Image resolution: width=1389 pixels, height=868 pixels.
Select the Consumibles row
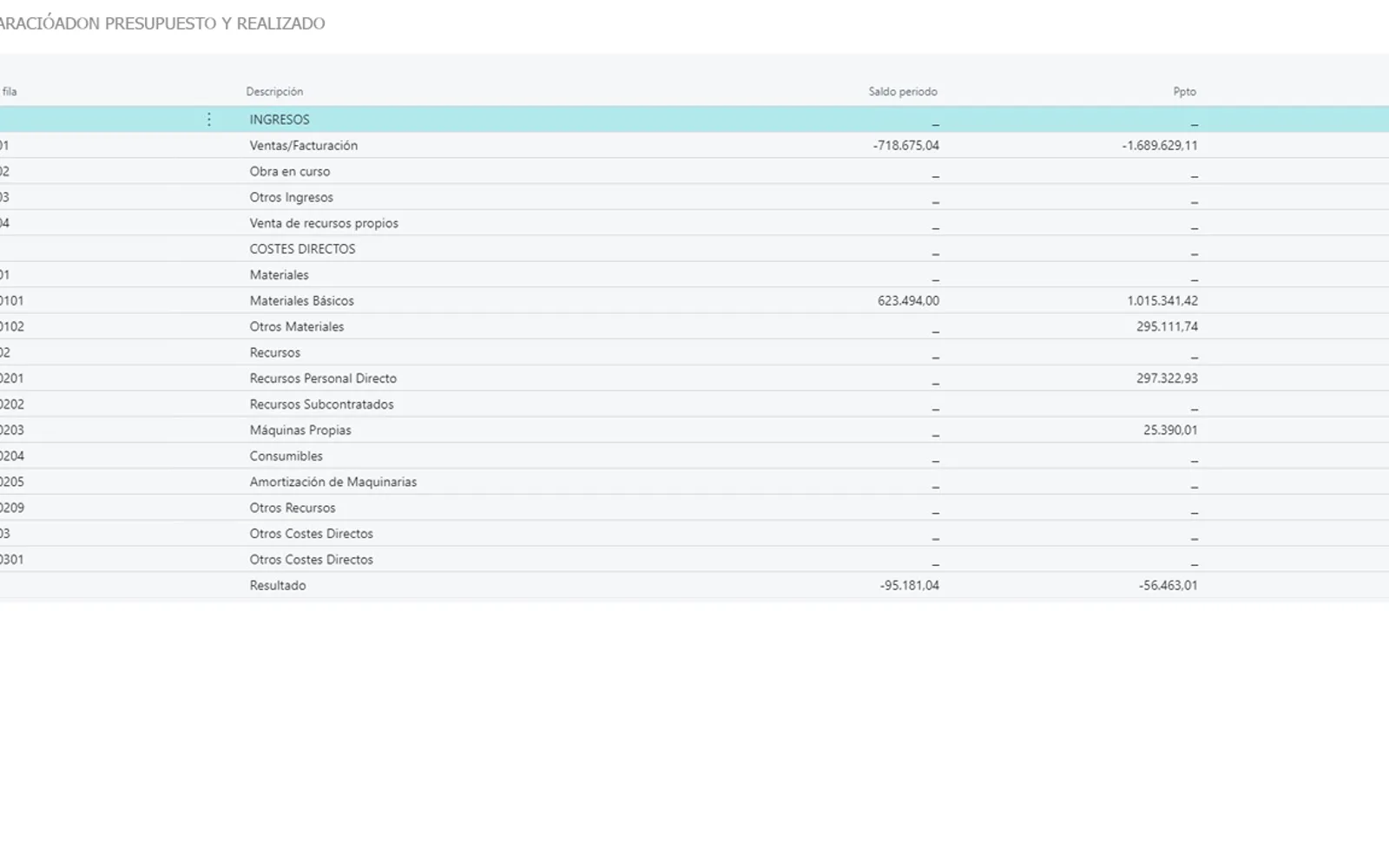pyautogui.click(x=286, y=457)
